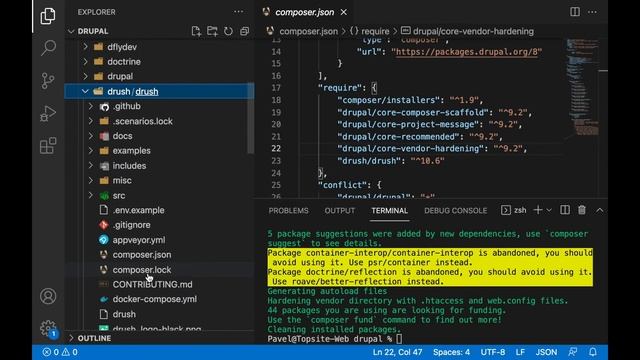This screenshot has height=360, width=640.
Task: Select the zsh terminal shell entry
Action: click(x=513, y=210)
